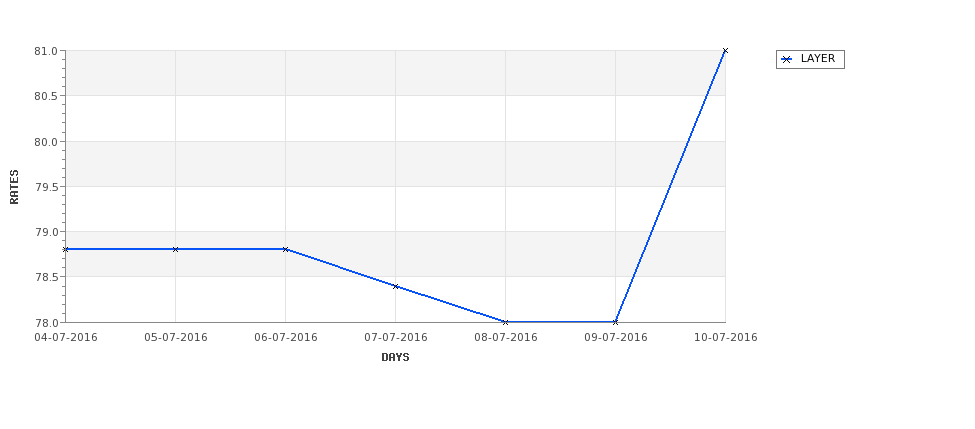Select the peak data point at 81.0
Viewport: 975px width, 429px height.
point(725,51)
